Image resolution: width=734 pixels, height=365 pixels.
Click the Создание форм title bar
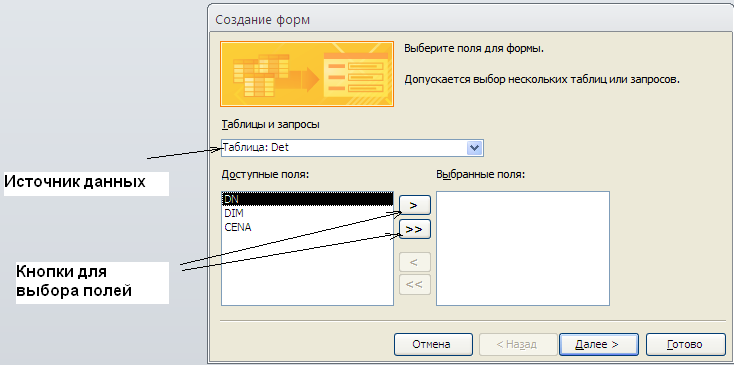point(471,20)
